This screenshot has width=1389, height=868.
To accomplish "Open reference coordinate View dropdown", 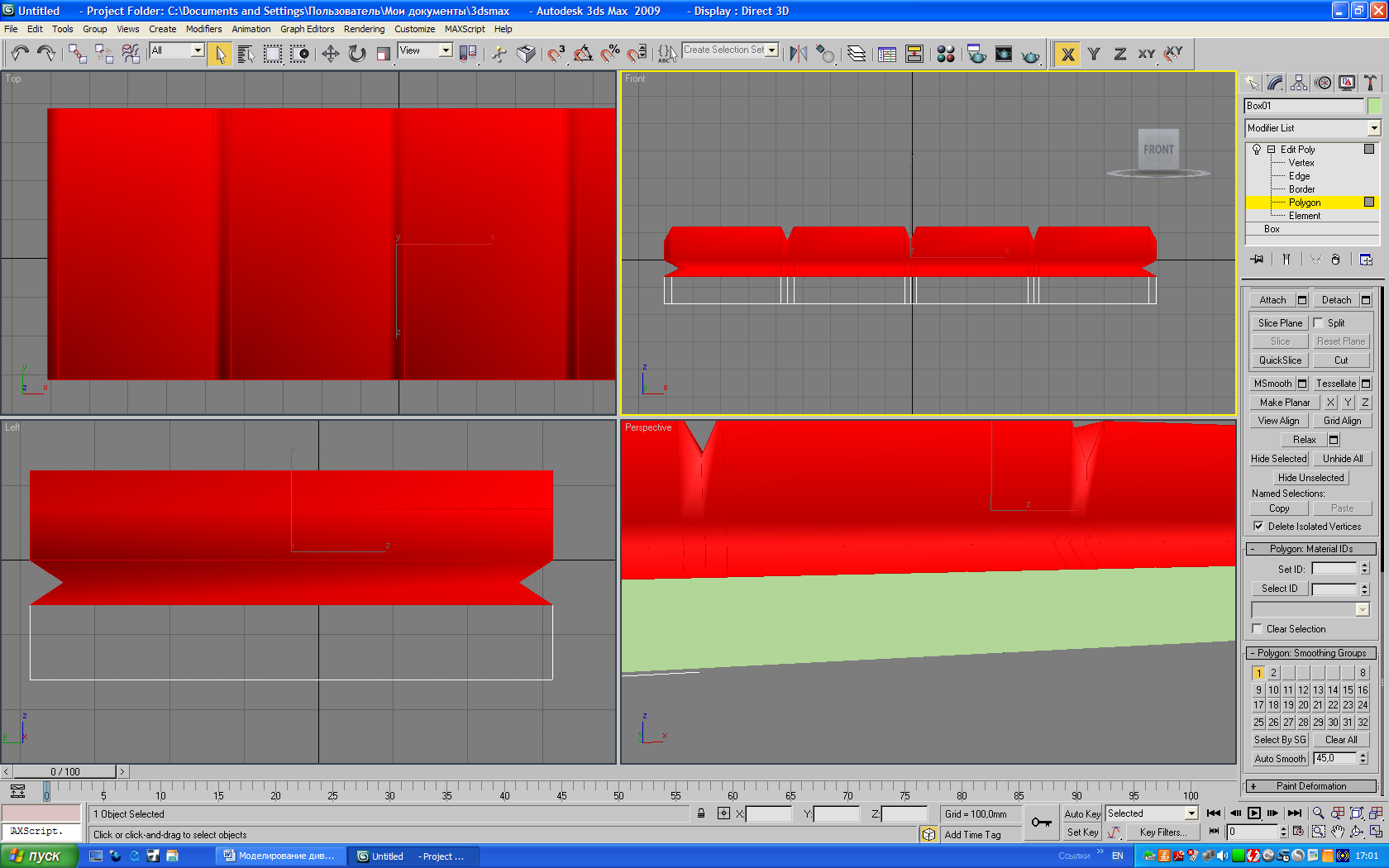I will click(x=446, y=50).
